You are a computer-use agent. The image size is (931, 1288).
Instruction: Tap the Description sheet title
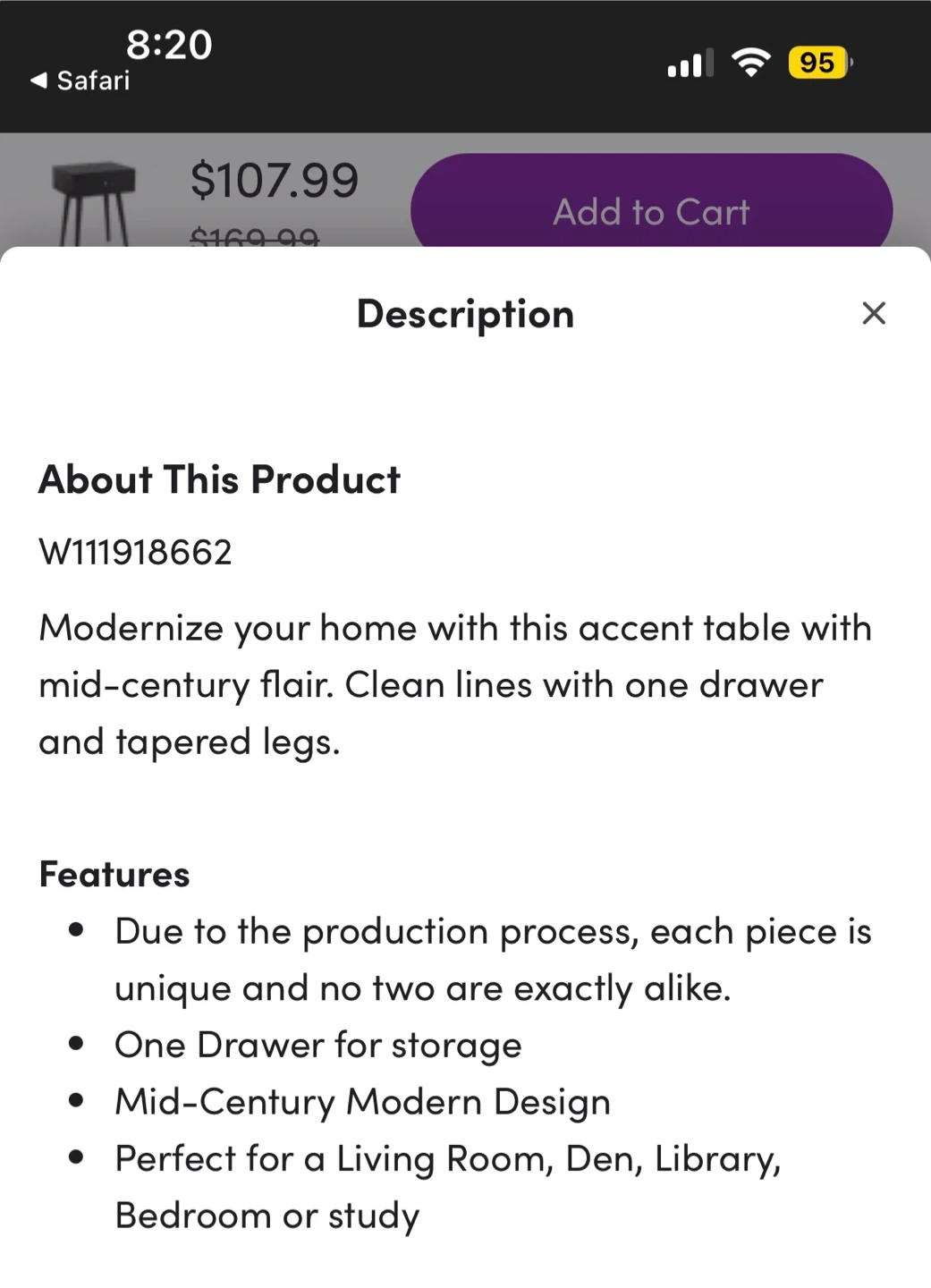(465, 314)
